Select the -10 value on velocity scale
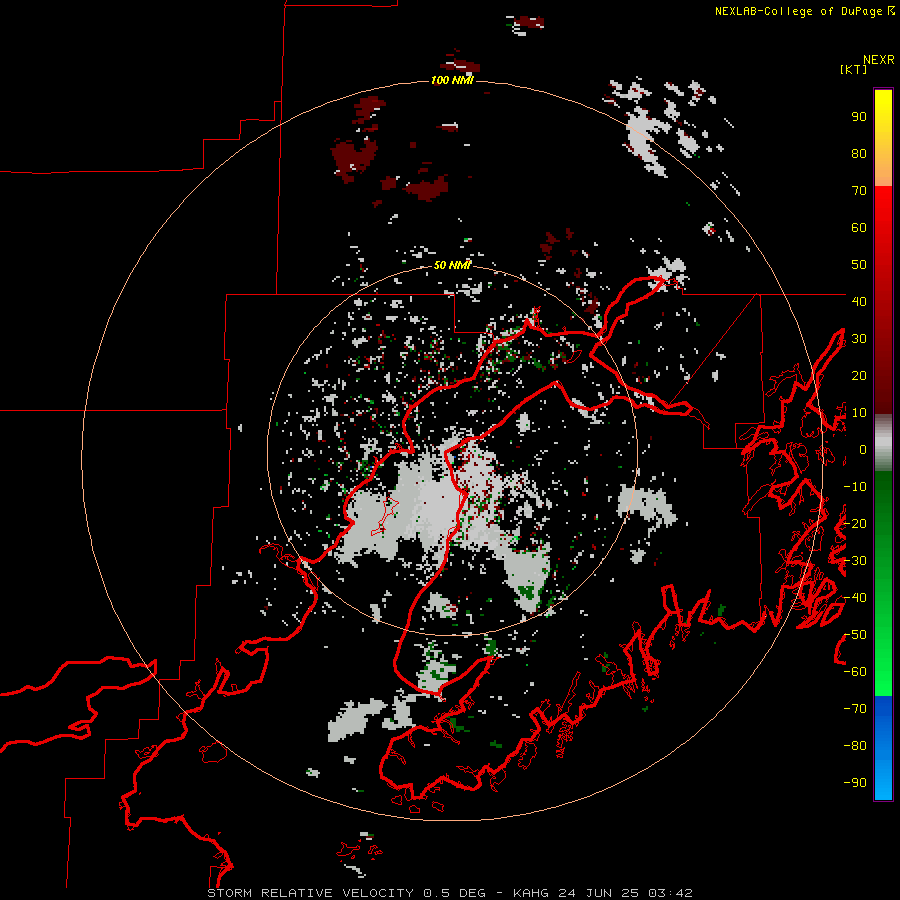Viewport: 900px width, 900px height. pos(855,487)
